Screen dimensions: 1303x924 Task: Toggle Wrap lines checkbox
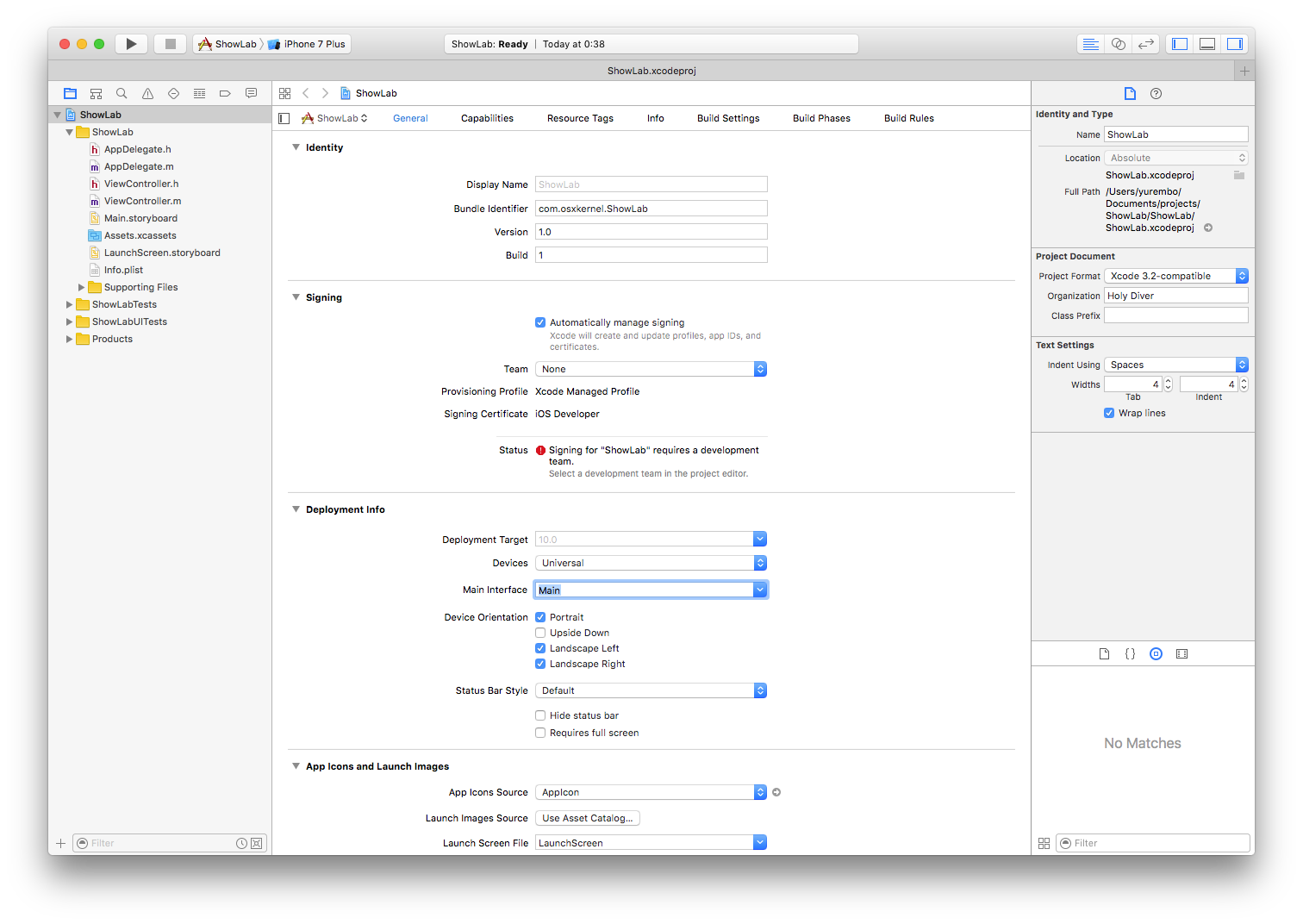pos(1109,413)
